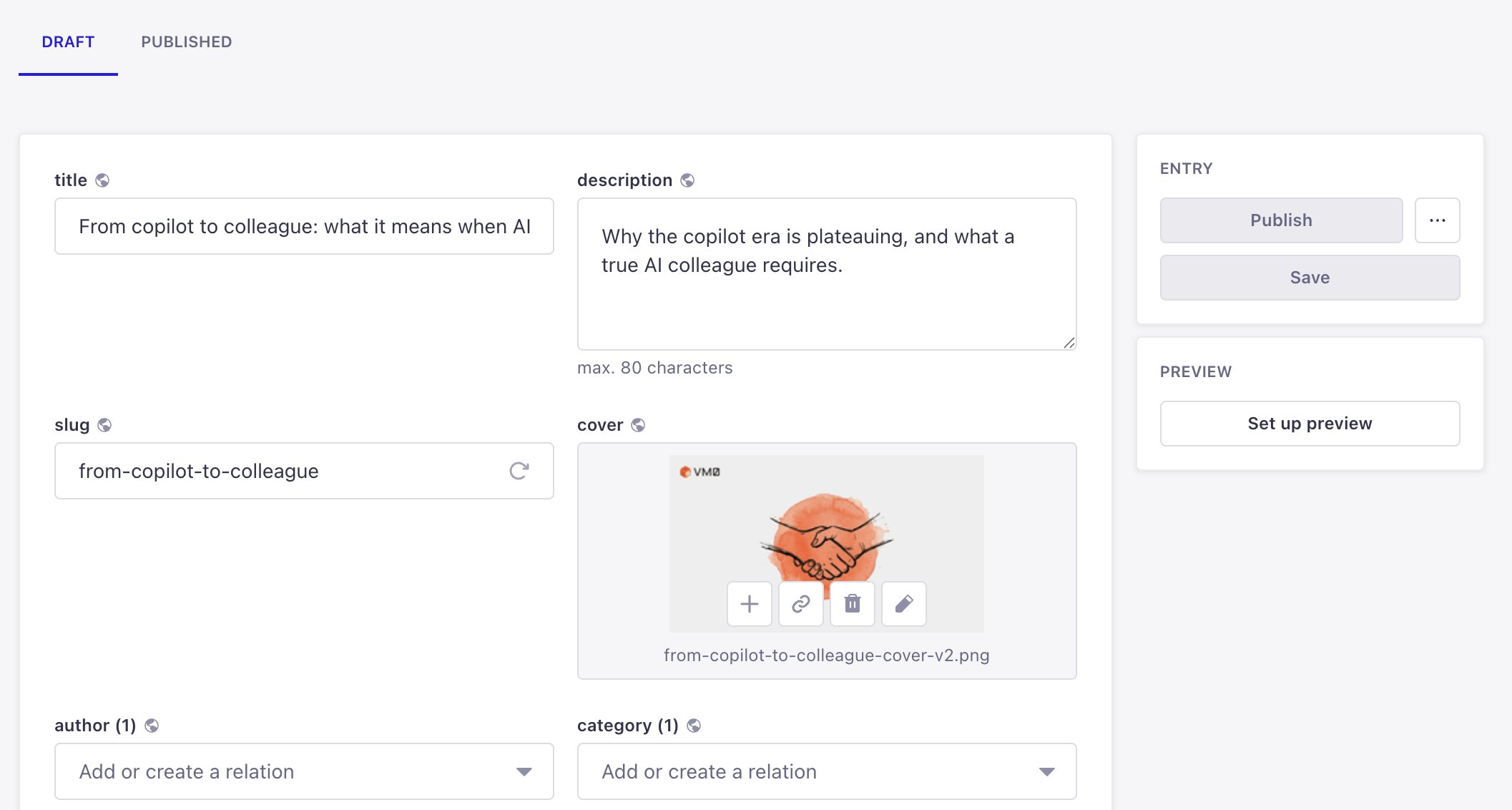Click globe icon beside cover label
The image size is (1512, 810).
pos(638,425)
